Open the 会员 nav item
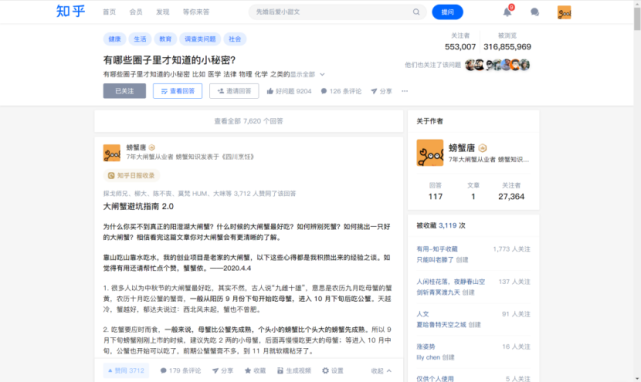The height and width of the screenshot is (382, 641). [x=136, y=12]
